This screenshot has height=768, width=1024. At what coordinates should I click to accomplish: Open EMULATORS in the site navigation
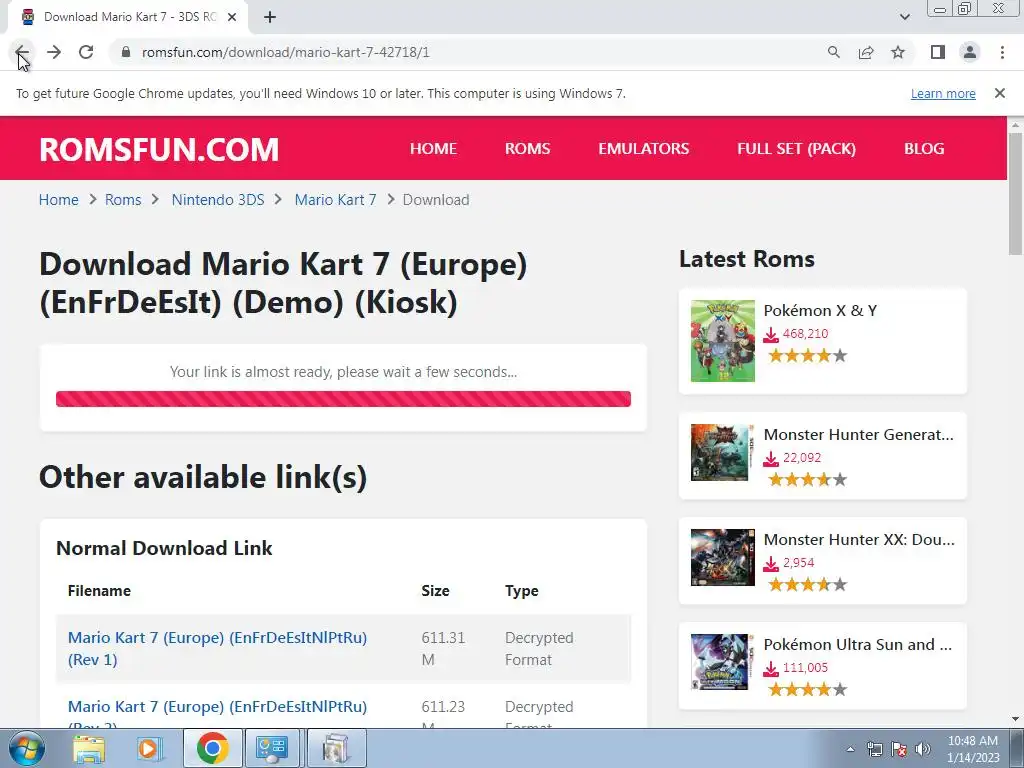pos(643,148)
